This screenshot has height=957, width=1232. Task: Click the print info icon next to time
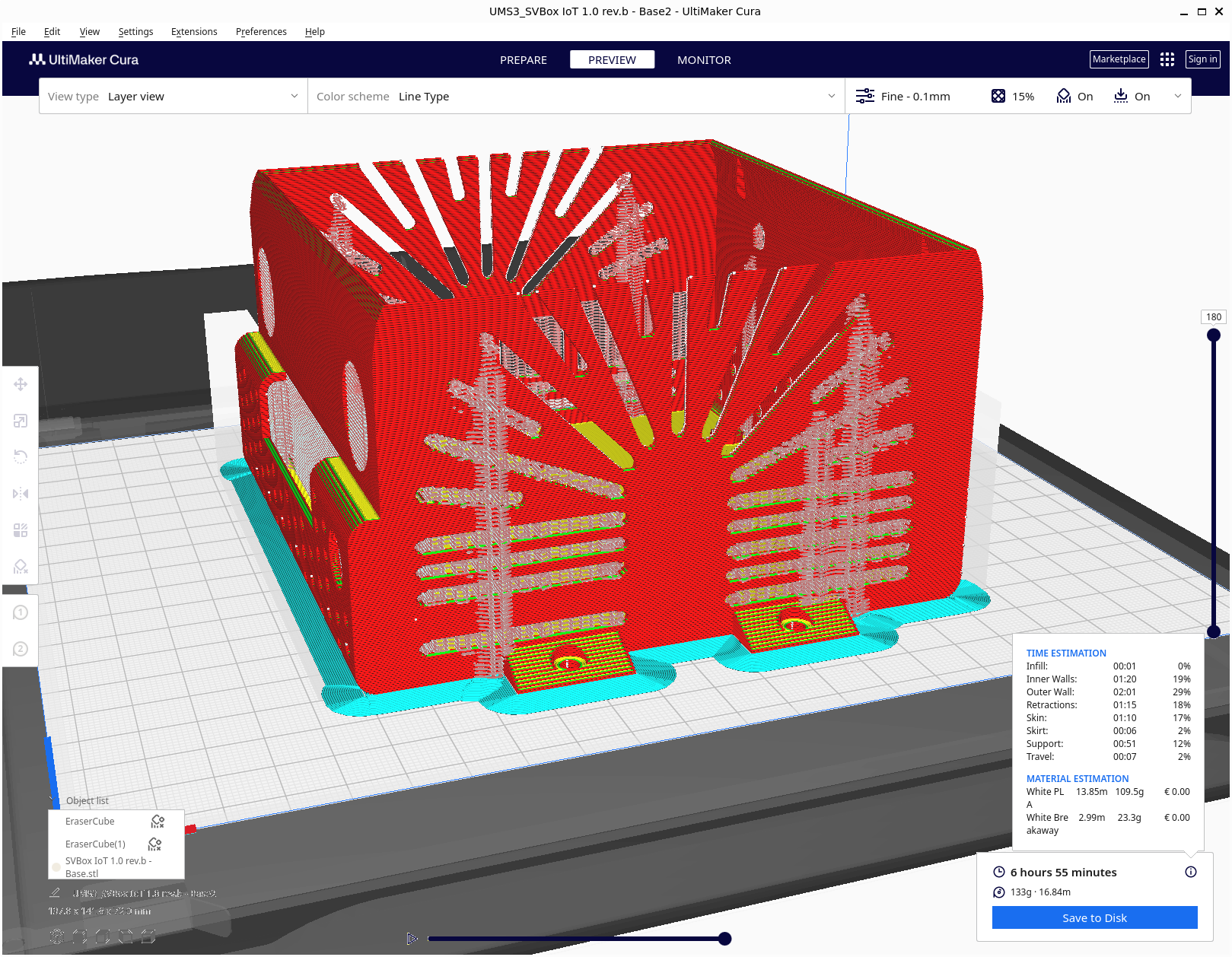click(x=1190, y=872)
